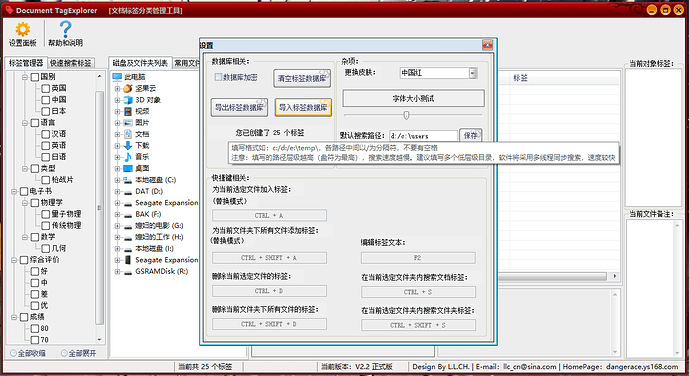
Task: Click the 导入标签数据库 button
Action: tap(303, 107)
